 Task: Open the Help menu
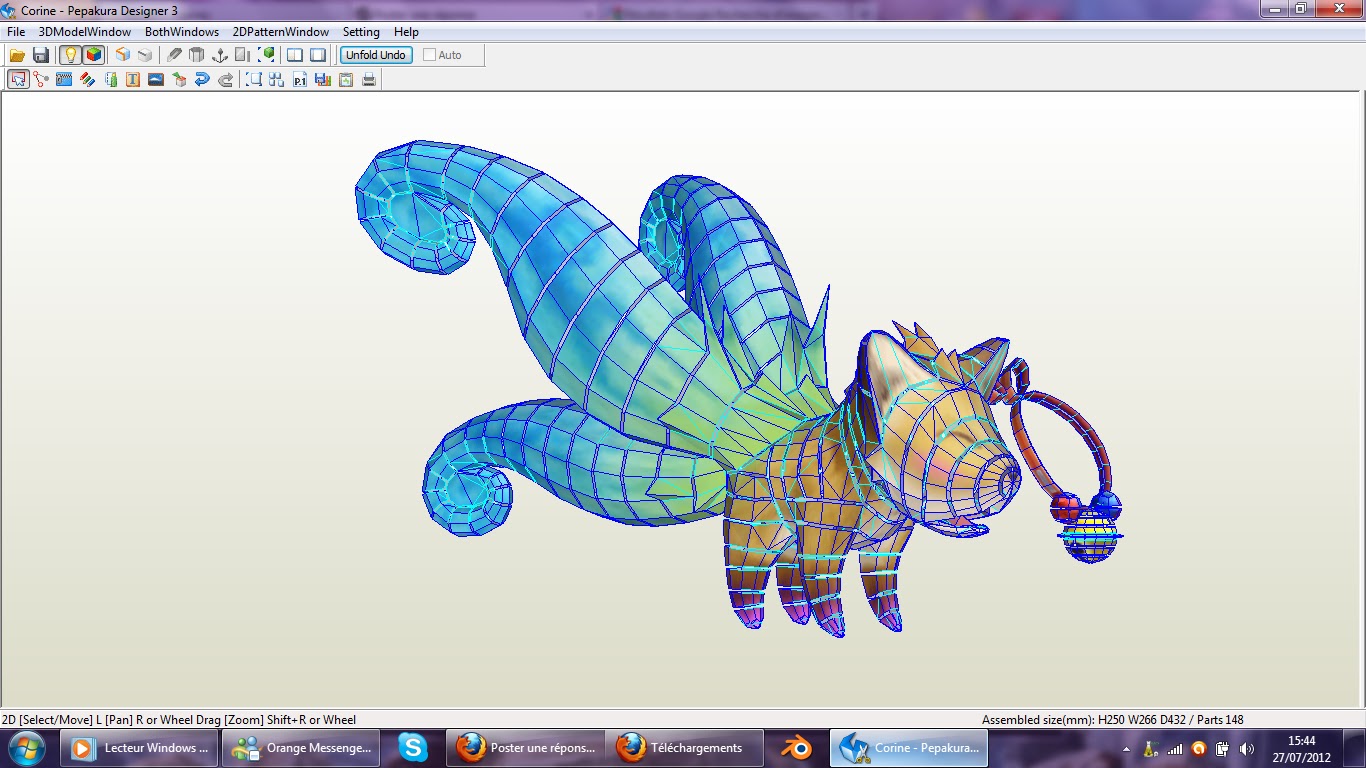(x=407, y=32)
